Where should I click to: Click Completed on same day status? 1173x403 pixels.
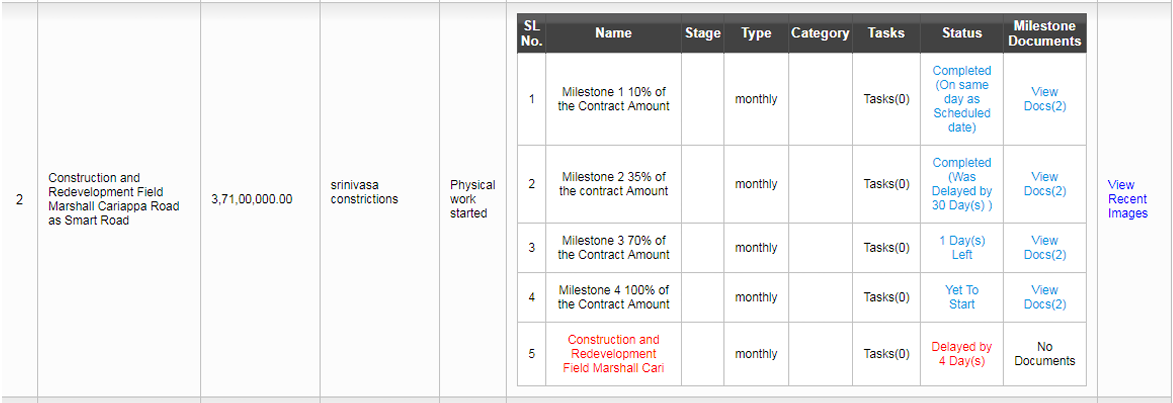tap(961, 99)
